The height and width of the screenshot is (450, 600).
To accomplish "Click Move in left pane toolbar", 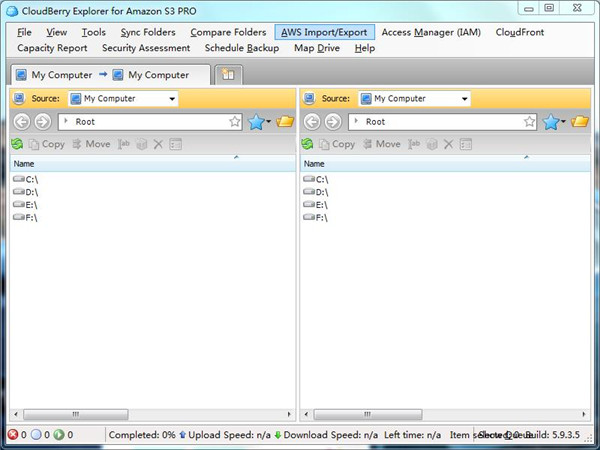I will [91, 144].
